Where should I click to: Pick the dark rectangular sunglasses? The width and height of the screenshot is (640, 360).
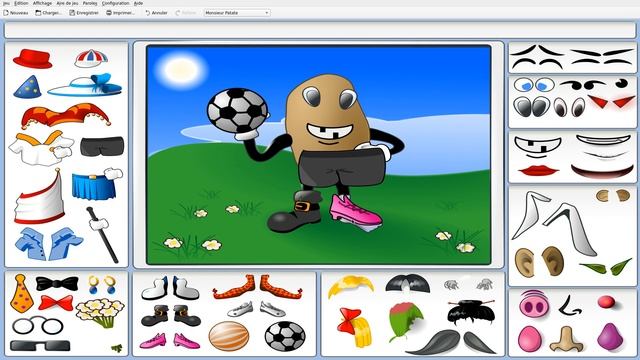(x=40, y=346)
